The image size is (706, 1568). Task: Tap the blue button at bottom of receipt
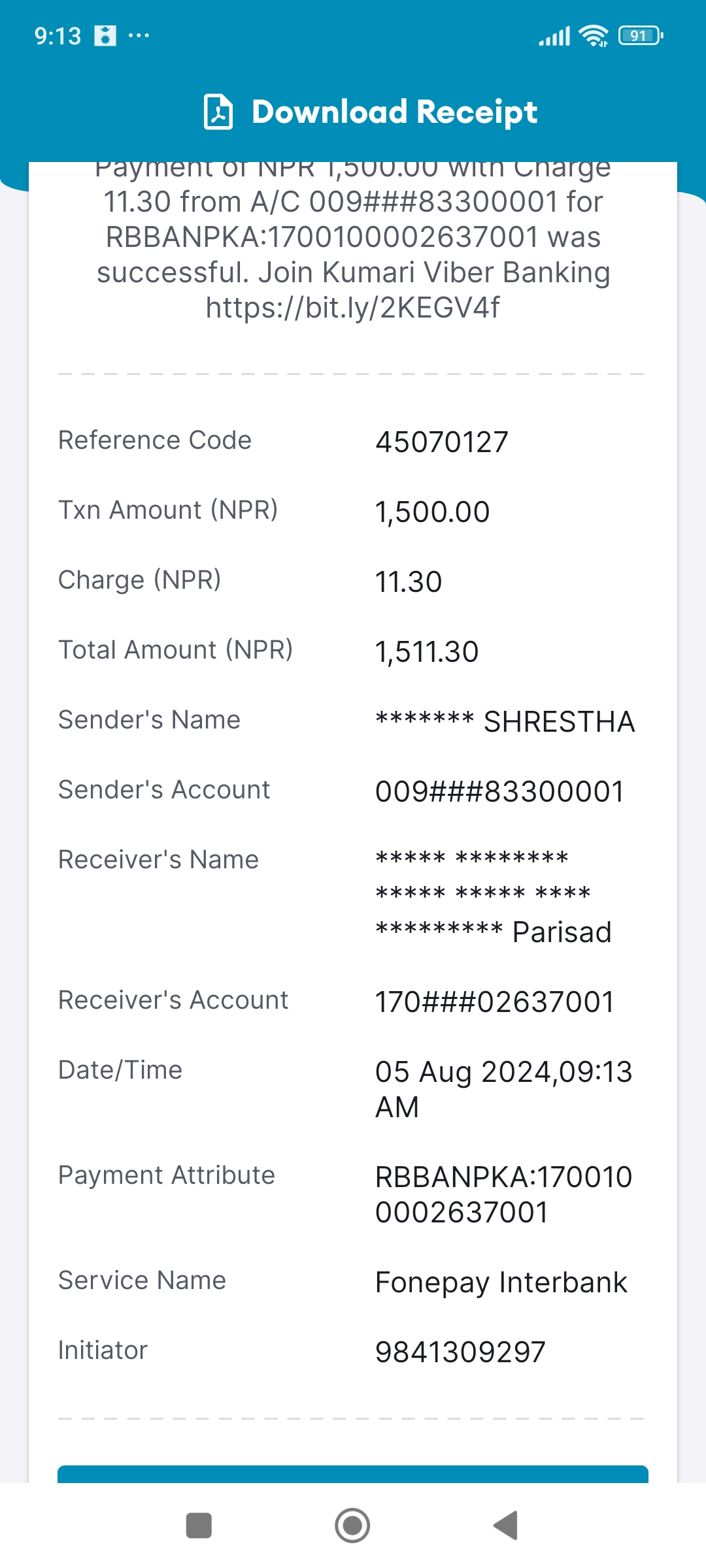point(353,1474)
